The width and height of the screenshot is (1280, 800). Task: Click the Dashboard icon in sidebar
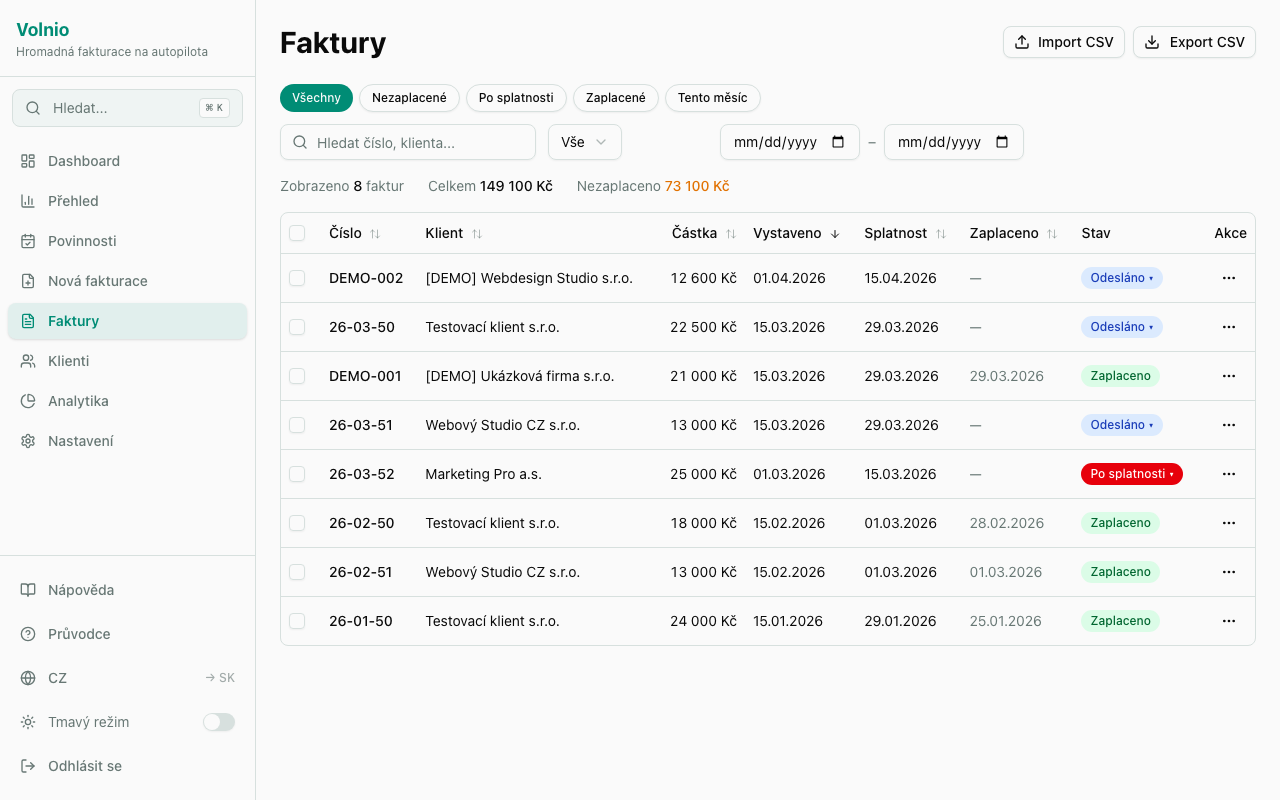28,161
